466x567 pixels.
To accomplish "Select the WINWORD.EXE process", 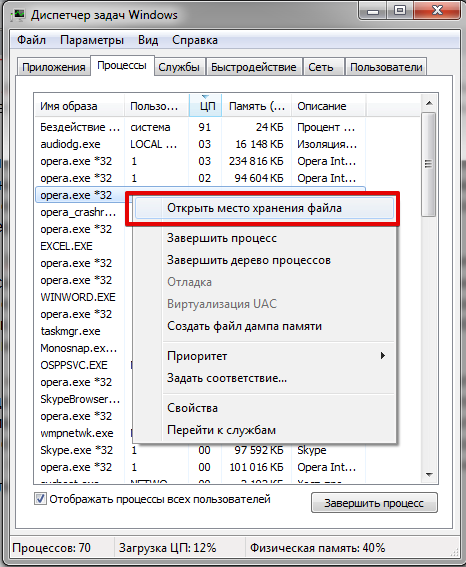I will tap(78, 297).
